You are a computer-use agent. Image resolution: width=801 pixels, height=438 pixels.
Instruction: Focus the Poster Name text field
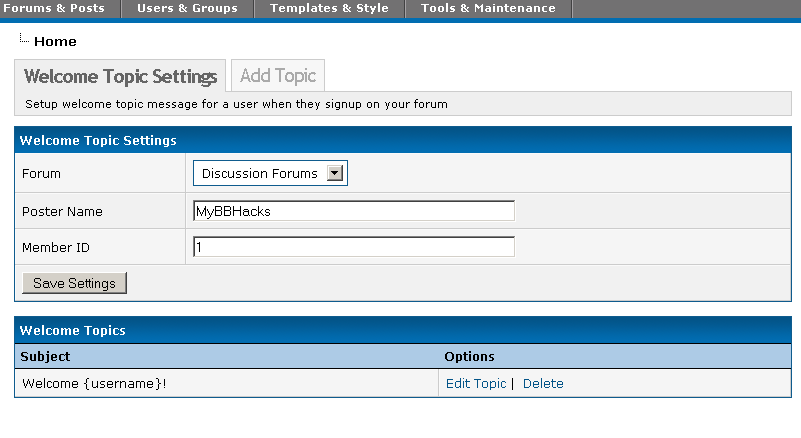(x=354, y=211)
